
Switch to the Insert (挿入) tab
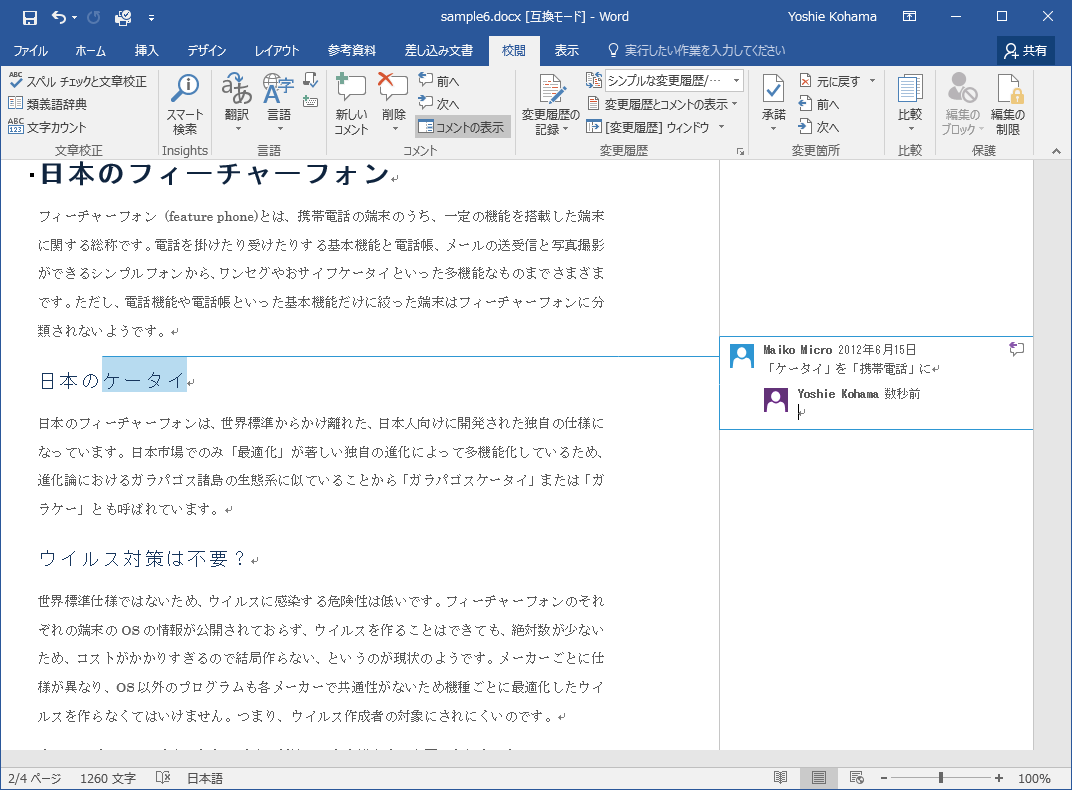[x=147, y=51]
